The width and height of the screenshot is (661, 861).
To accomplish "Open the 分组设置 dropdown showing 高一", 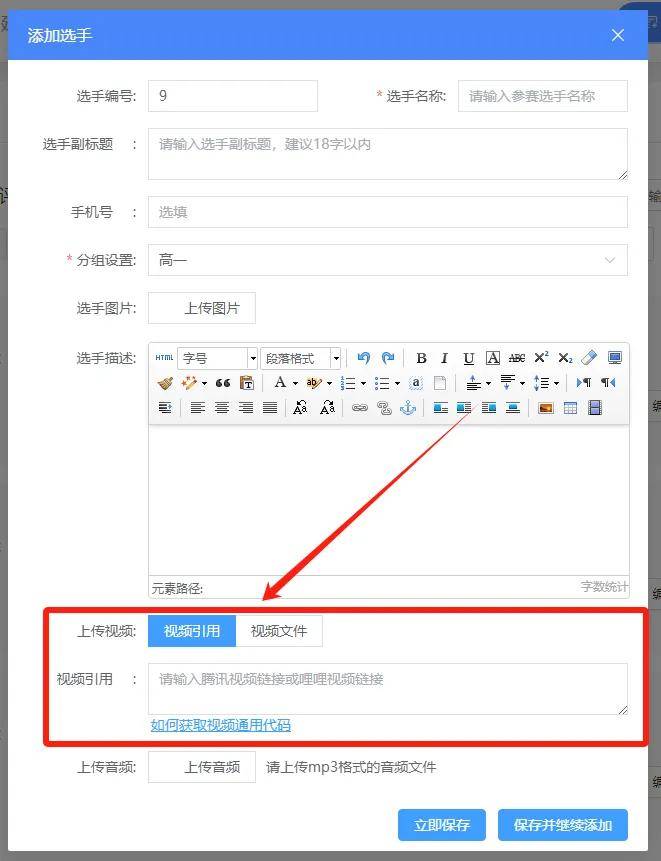I will click(x=387, y=260).
